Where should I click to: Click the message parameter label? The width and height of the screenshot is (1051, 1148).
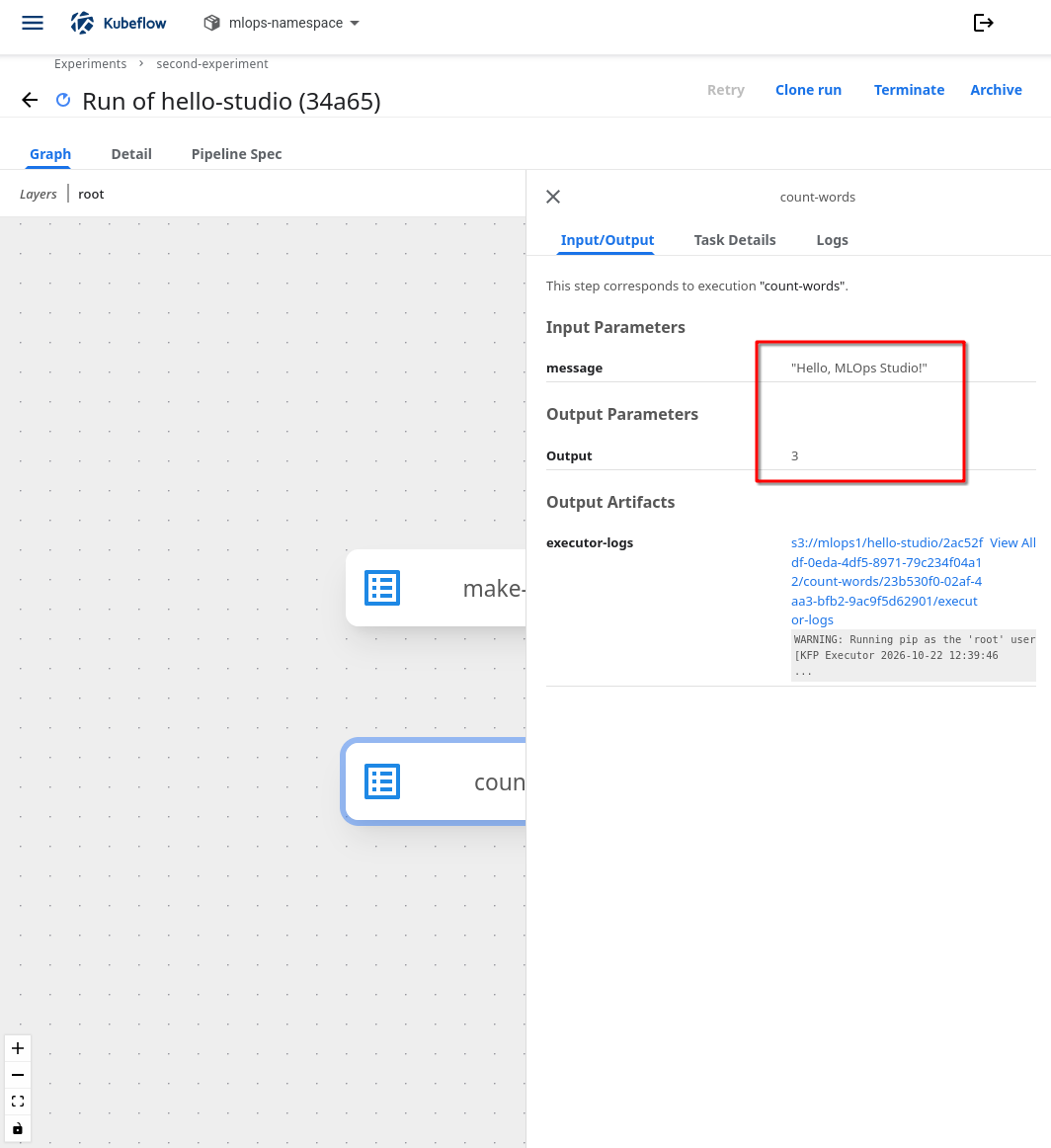click(x=575, y=368)
